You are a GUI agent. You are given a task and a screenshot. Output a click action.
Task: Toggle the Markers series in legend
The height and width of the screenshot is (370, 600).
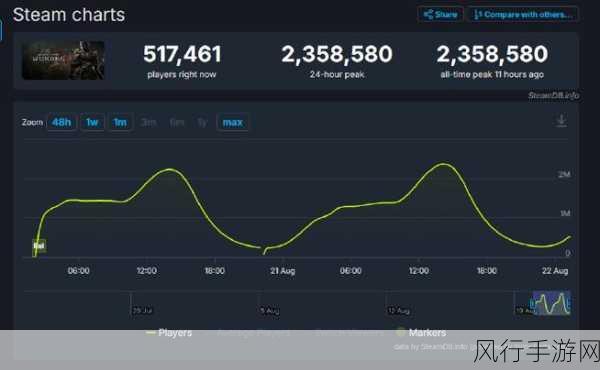(421, 333)
